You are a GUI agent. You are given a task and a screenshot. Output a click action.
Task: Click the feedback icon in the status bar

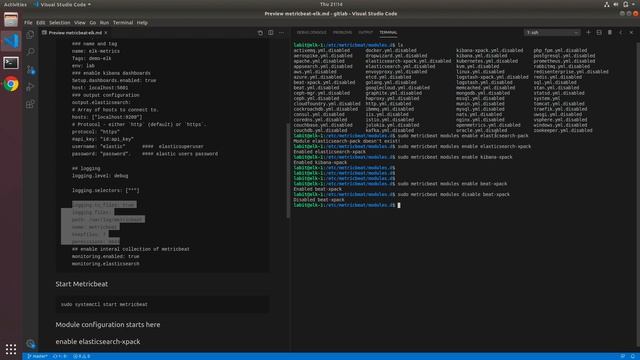(x=622, y=356)
